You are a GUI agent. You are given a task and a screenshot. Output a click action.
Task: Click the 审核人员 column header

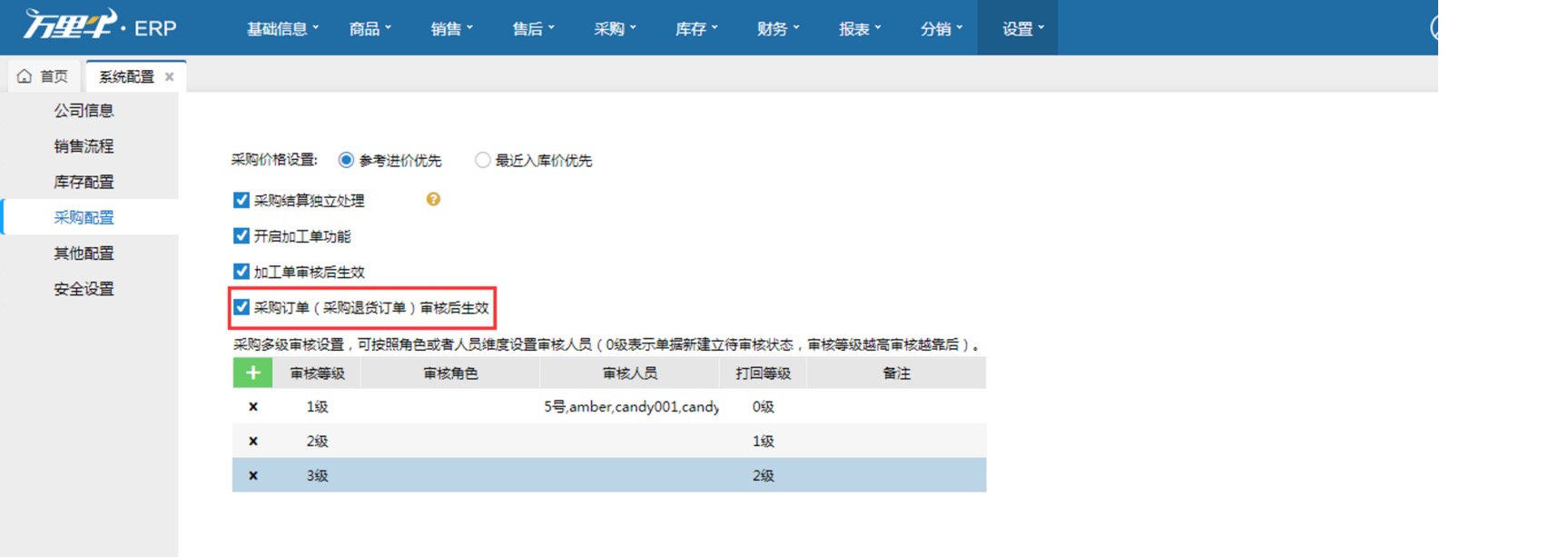[x=630, y=373]
